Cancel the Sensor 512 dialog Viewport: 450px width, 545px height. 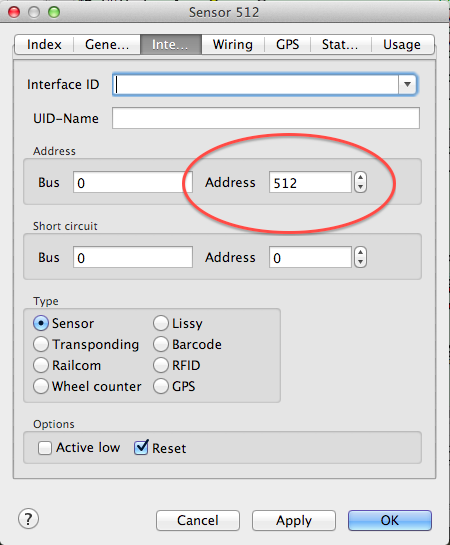198,520
